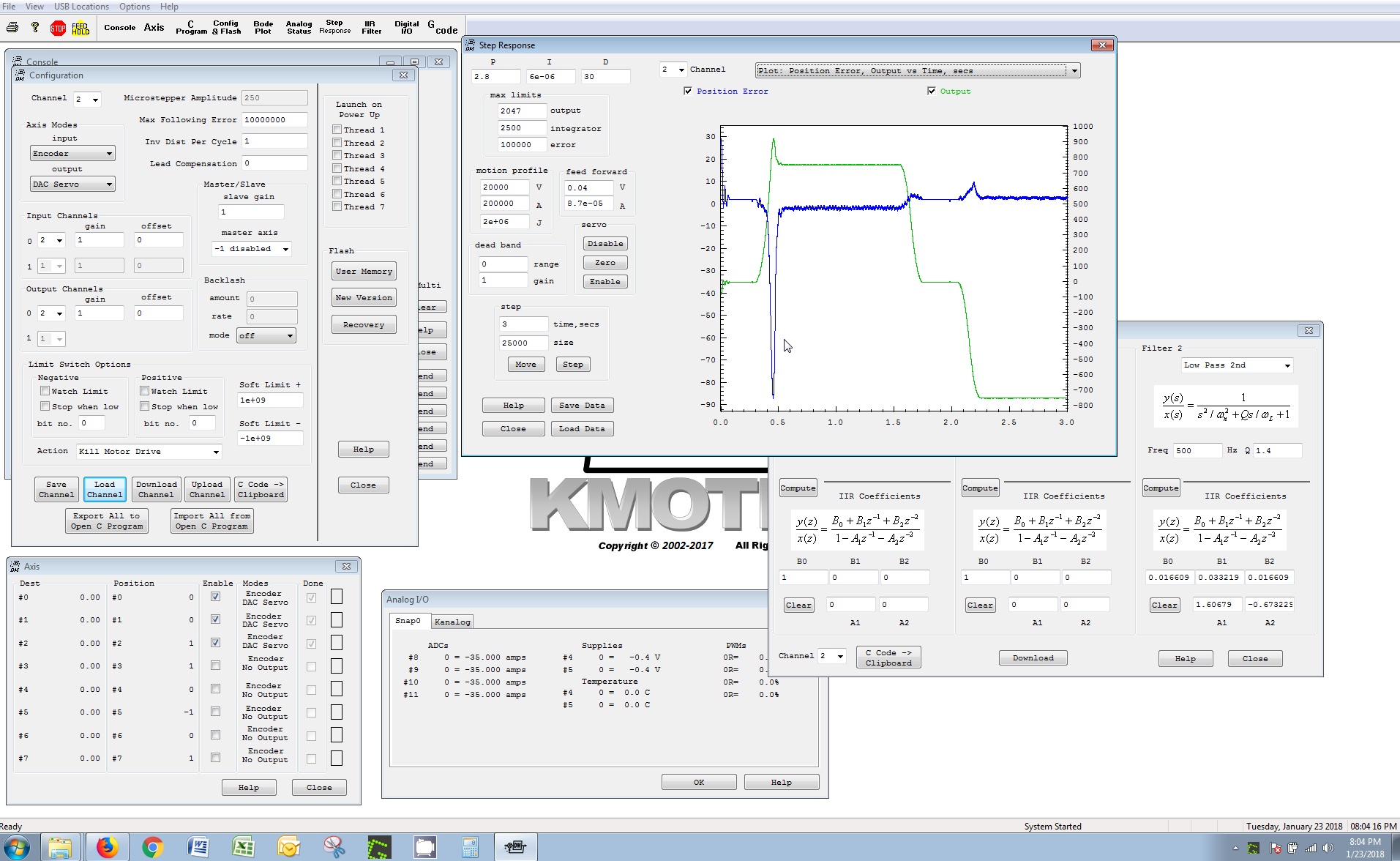Click the Max Following Error input field
The width and height of the screenshot is (1400, 861).
[274, 120]
